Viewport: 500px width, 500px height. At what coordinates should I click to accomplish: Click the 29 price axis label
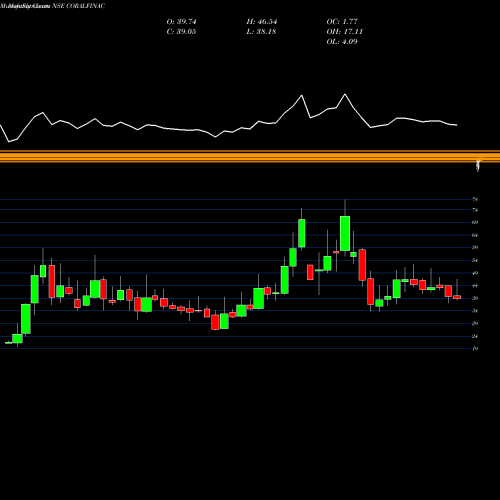[x=475, y=323]
